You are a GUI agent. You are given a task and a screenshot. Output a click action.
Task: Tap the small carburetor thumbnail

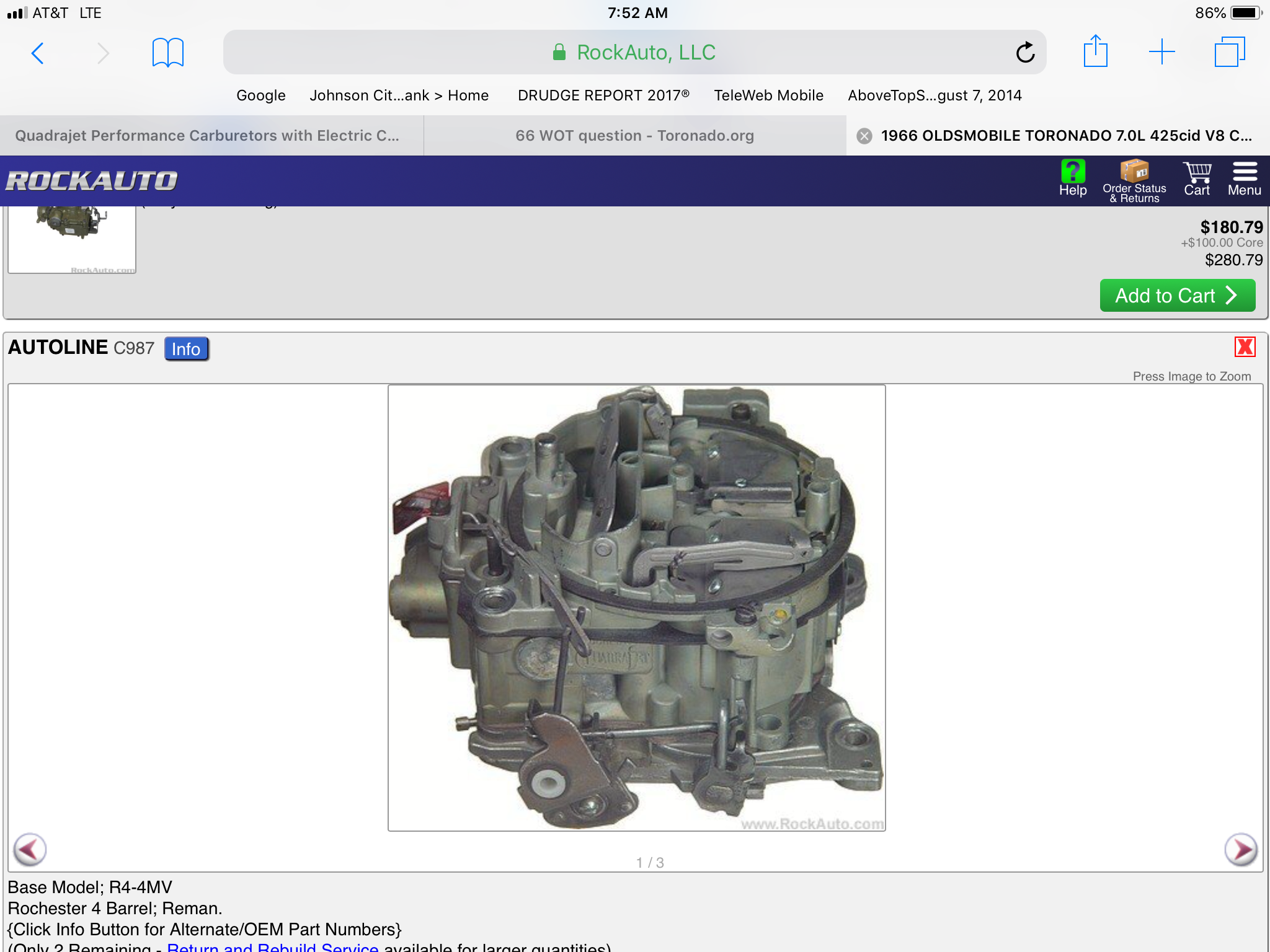click(x=72, y=239)
